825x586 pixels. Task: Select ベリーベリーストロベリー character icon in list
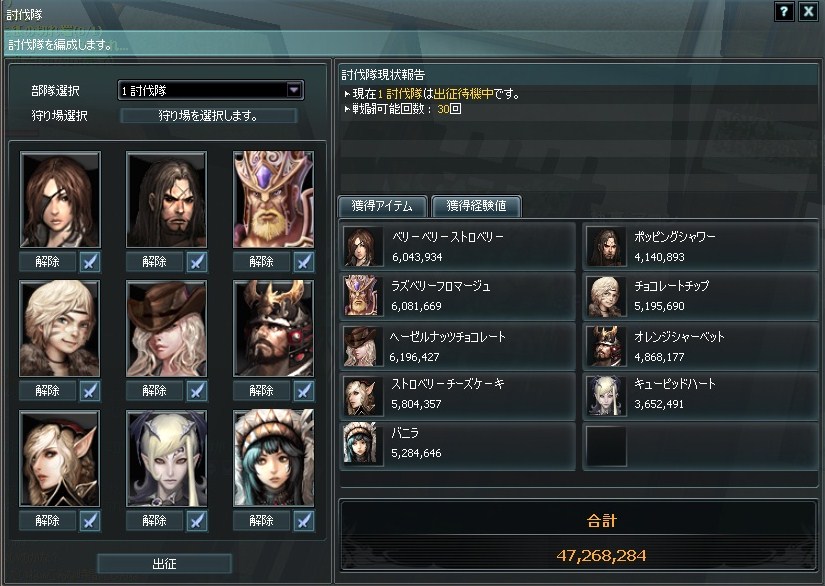(x=363, y=247)
